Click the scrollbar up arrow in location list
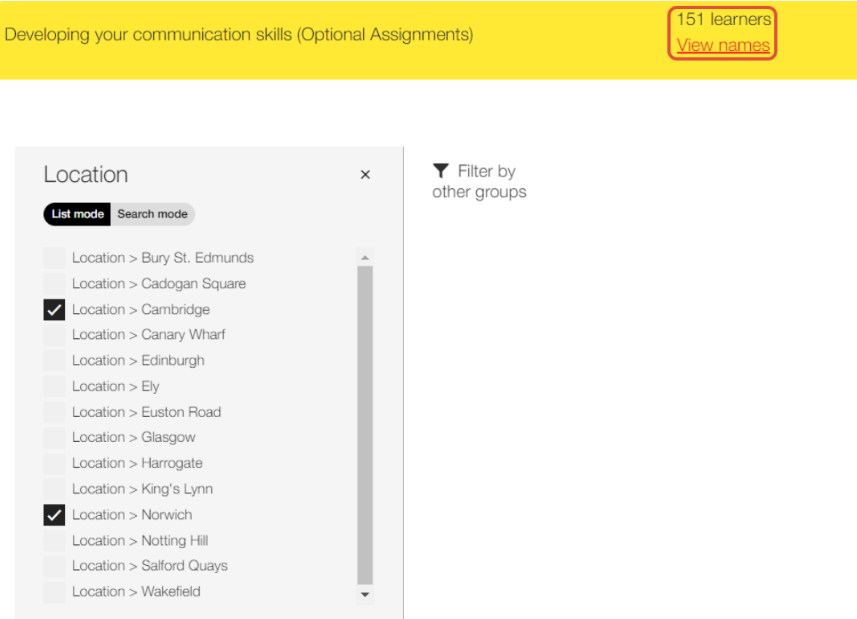857x619 pixels. [365, 257]
